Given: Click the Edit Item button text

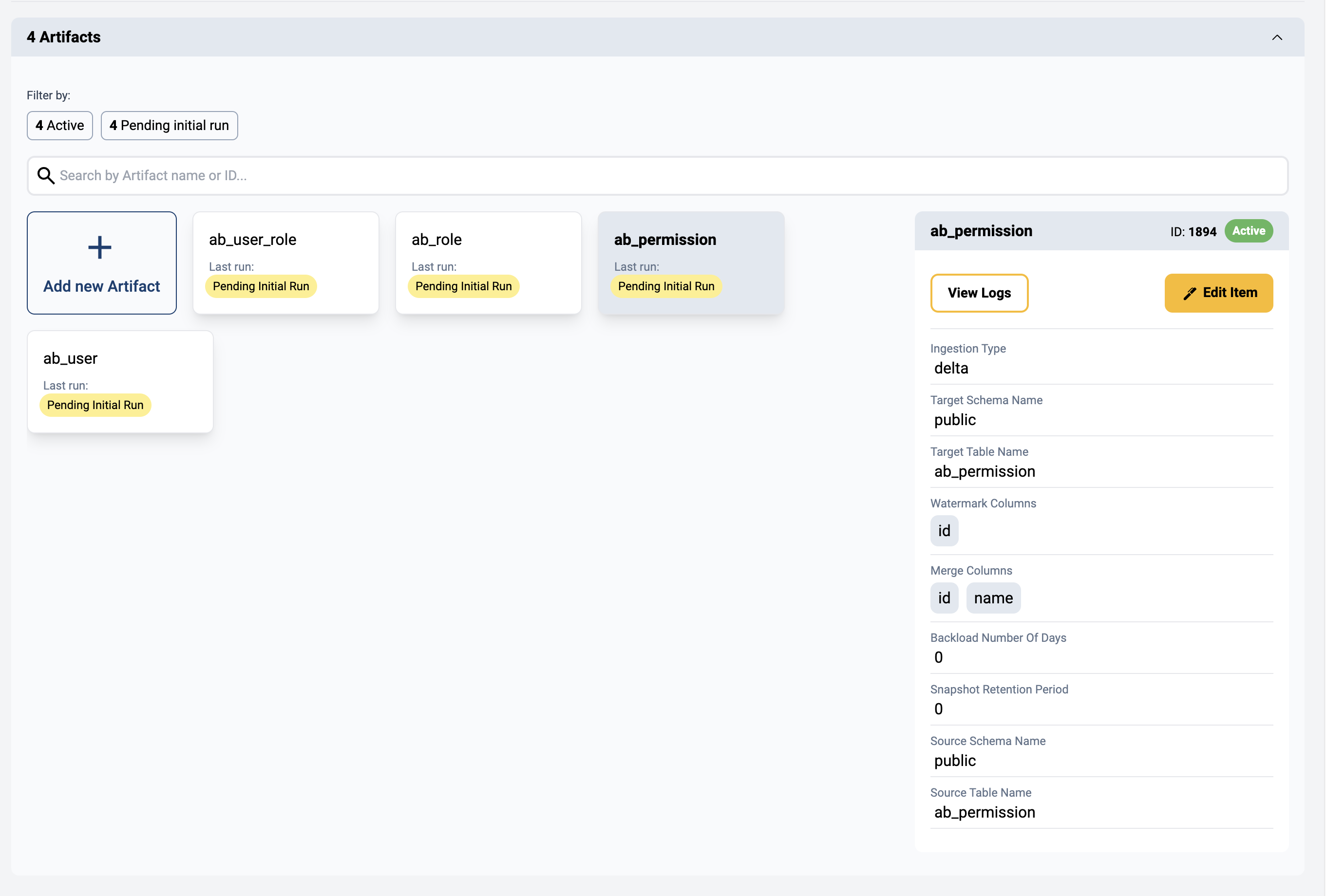Looking at the screenshot, I should [1230, 293].
